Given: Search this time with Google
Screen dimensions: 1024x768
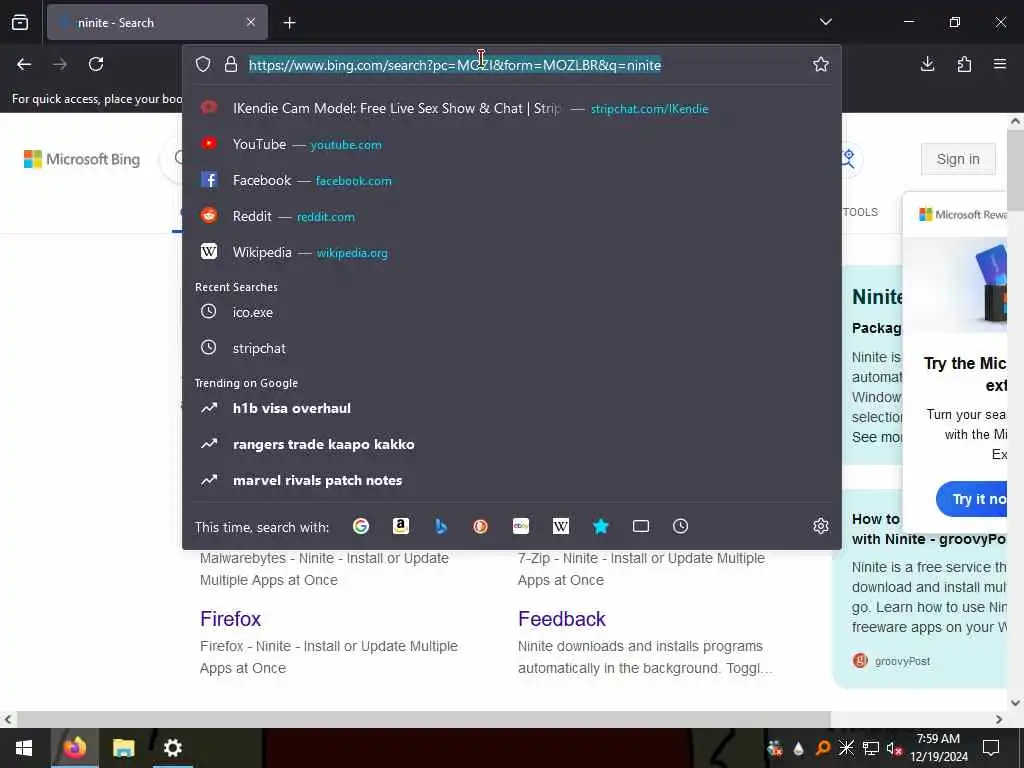Looking at the screenshot, I should pos(360,526).
